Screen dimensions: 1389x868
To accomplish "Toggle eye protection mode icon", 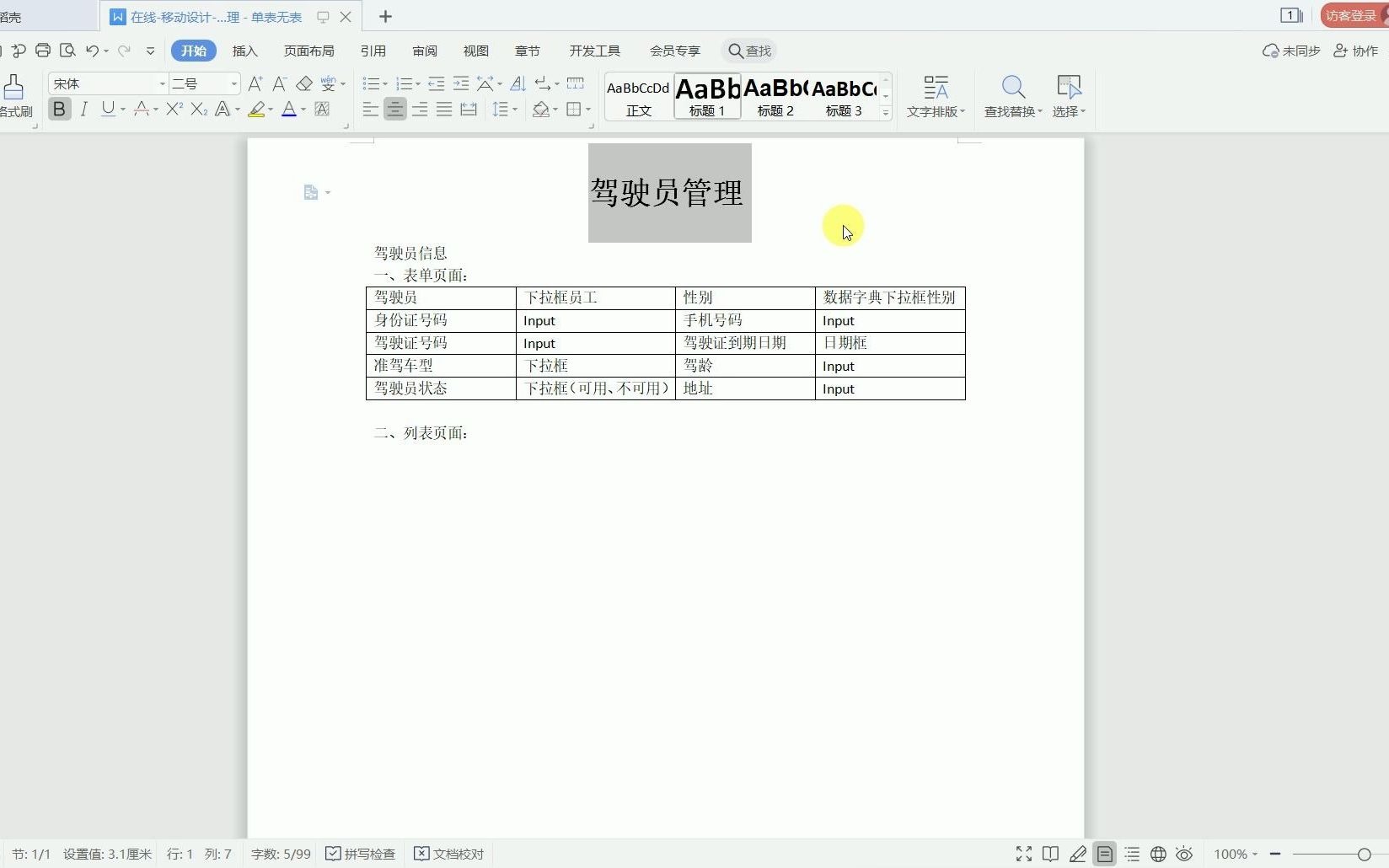I will coord(1185,855).
